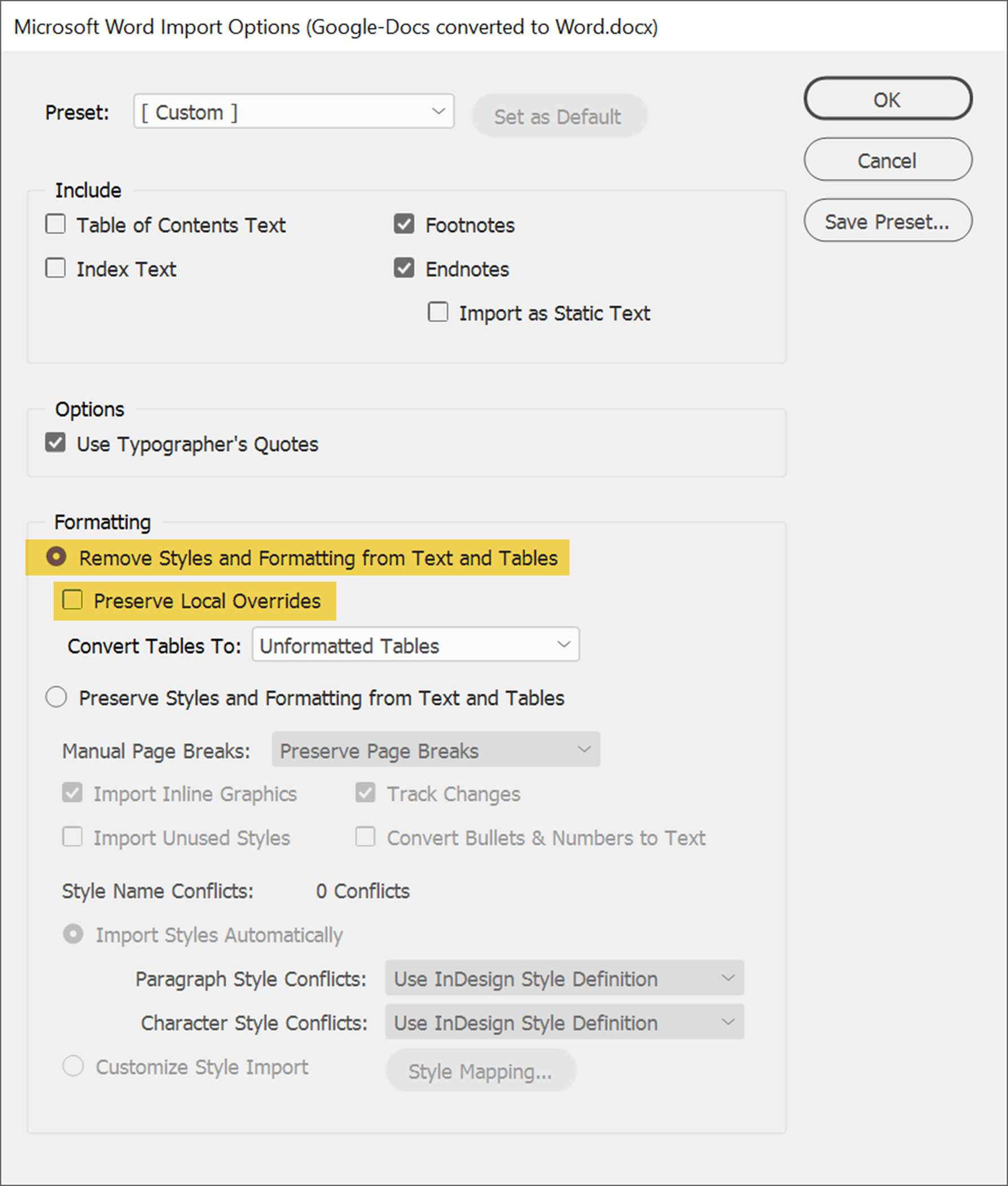Check Import as Static Text
This screenshot has height=1186, width=1008.
(x=439, y=313)
